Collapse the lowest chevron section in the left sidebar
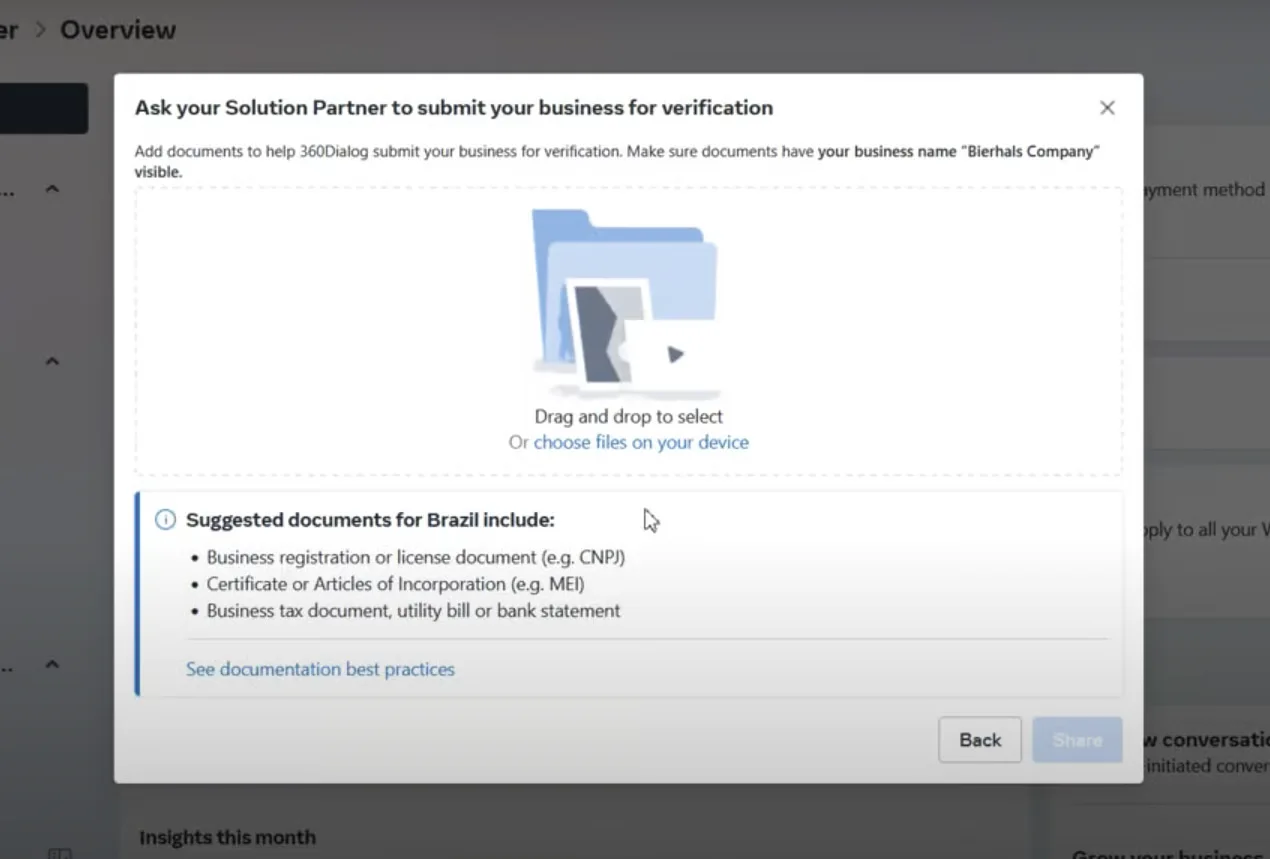Image resolution: width=1270 pixels, height=859 pixels. pos(53,664)
